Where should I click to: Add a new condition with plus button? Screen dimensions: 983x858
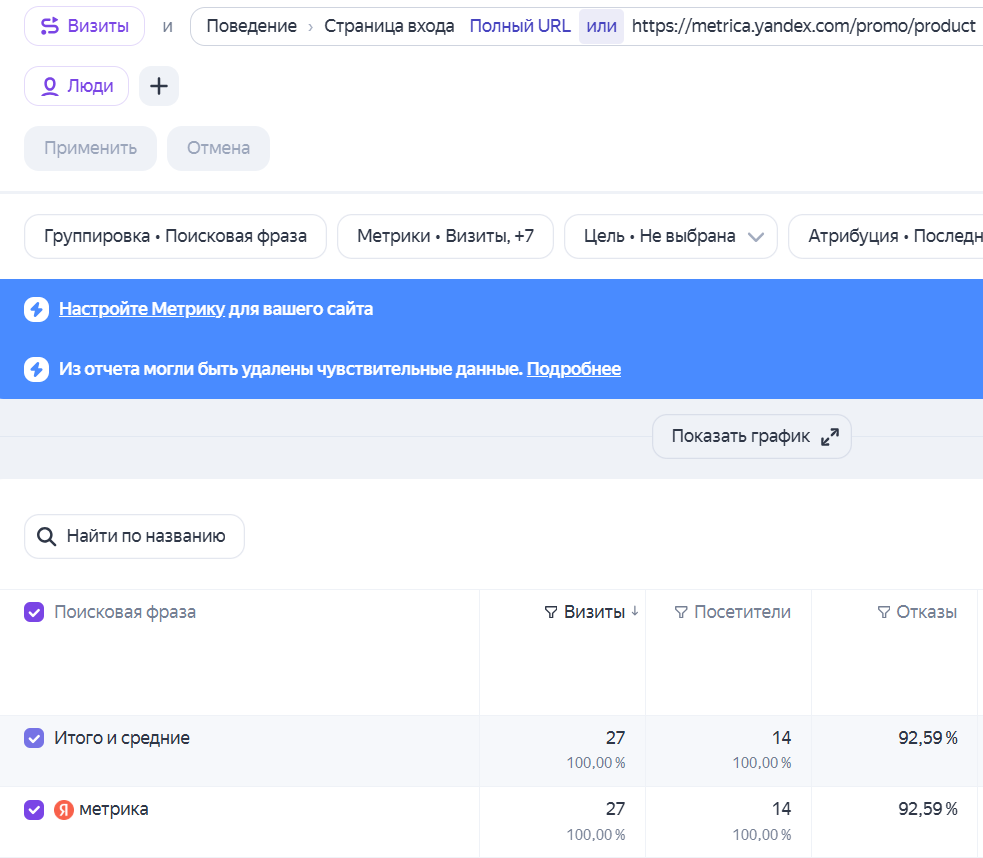point(159,86)
